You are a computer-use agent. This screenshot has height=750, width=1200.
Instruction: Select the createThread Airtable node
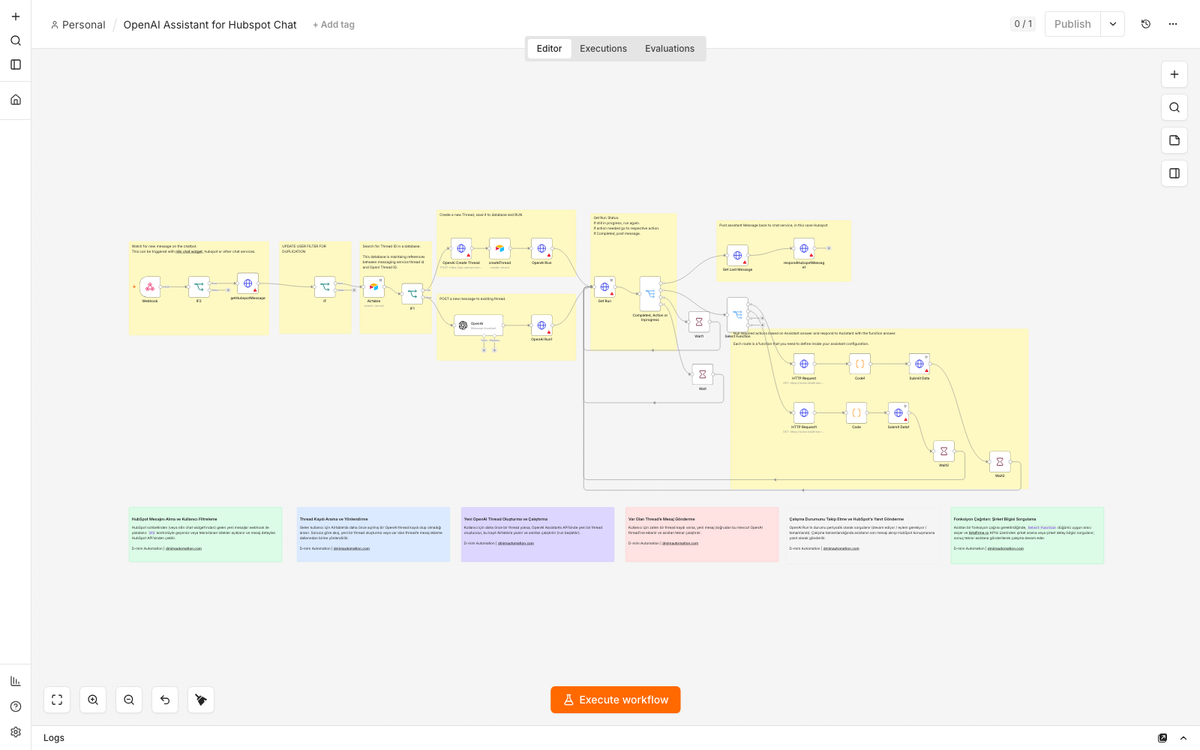[500, 249]
